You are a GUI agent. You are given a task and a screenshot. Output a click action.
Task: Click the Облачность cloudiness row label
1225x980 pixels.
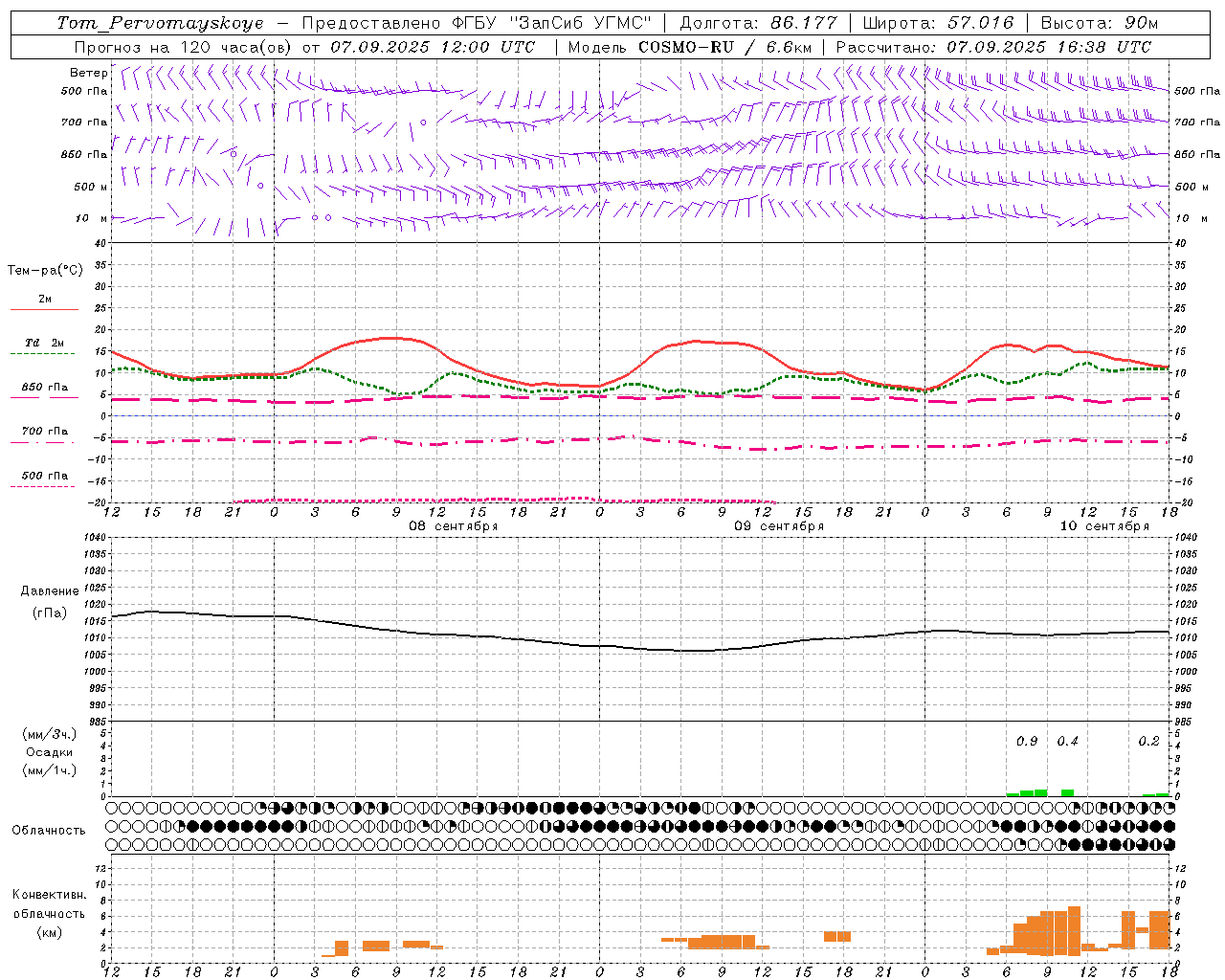point(49,831)
